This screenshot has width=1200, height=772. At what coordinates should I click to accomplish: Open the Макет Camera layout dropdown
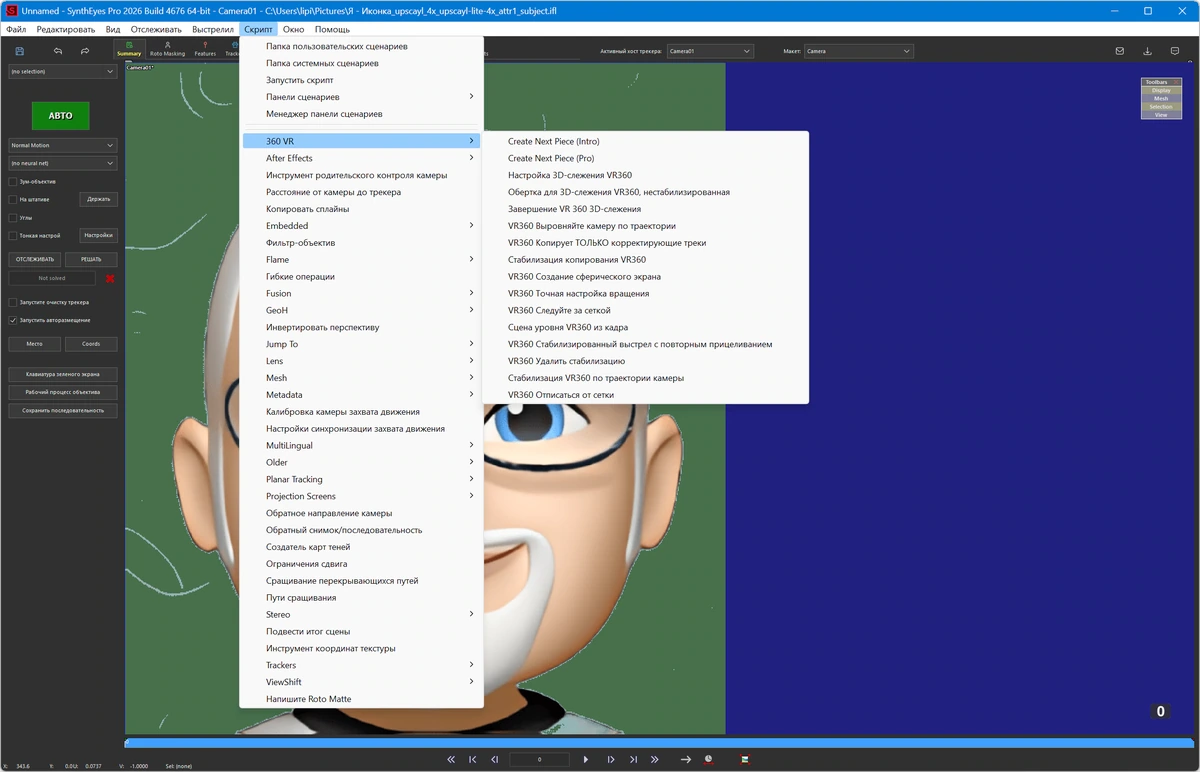pyautogui.click(x=859, y=51)
